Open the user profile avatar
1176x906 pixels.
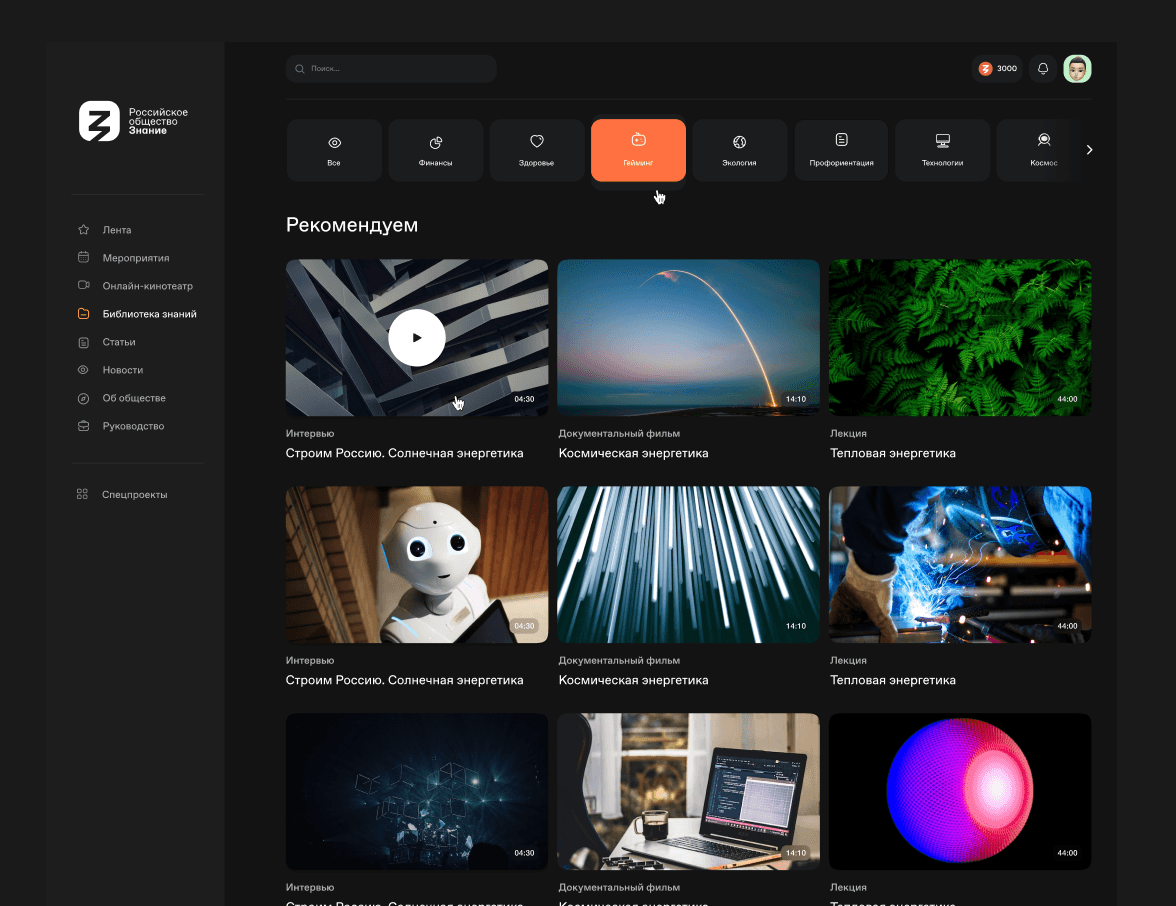click(x=1077, y=68)
